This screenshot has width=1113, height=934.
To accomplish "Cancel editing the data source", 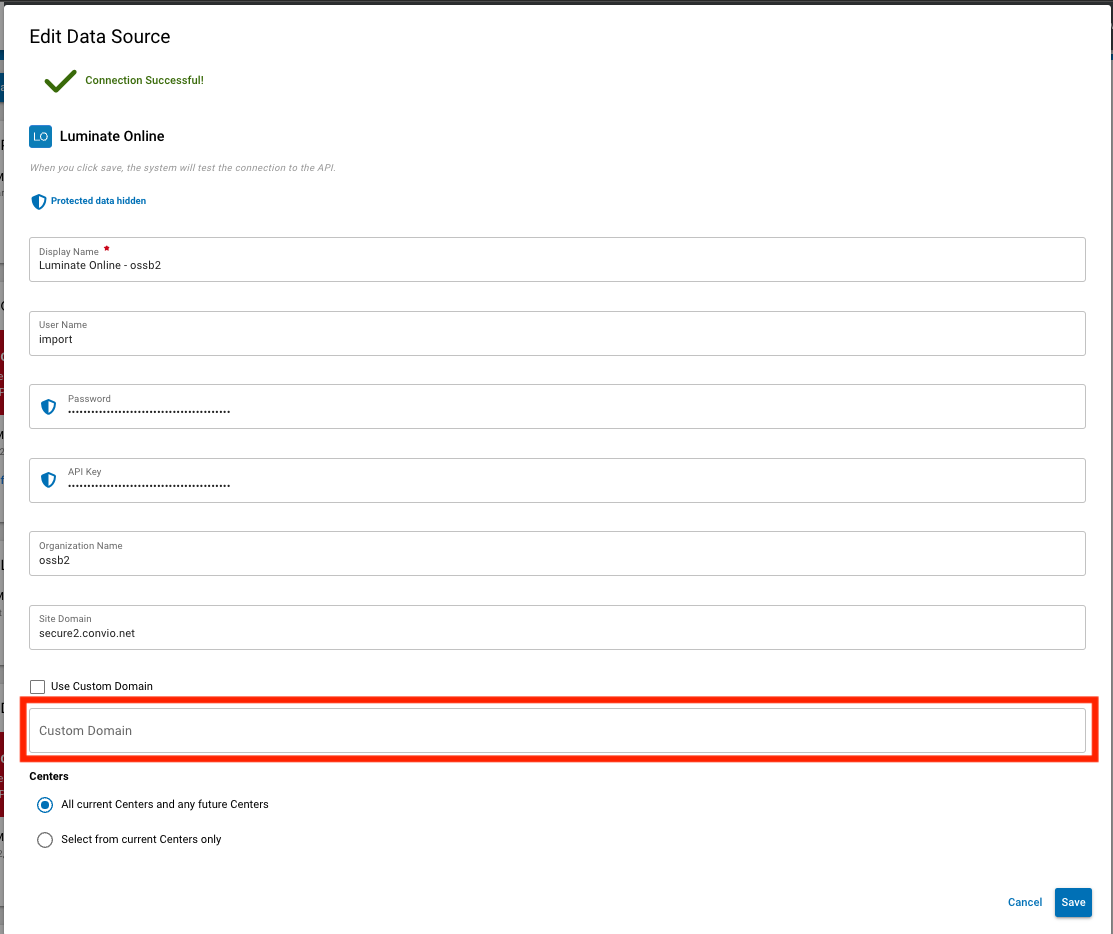I will pos(1024,902).
